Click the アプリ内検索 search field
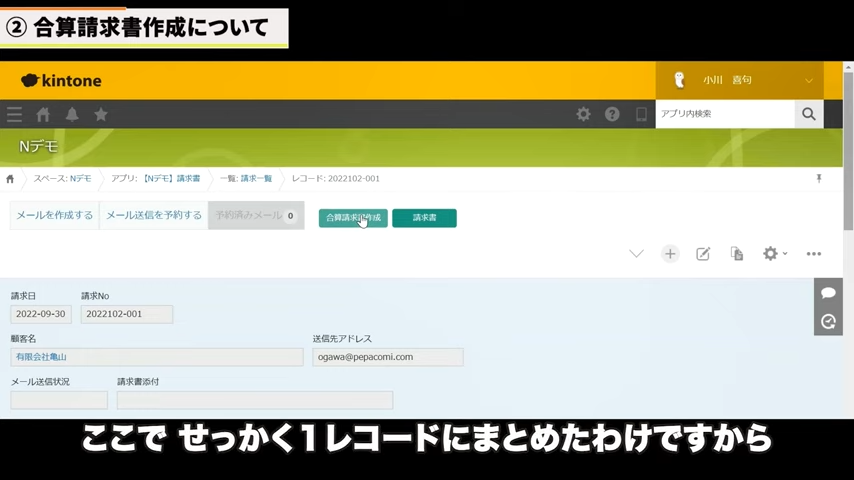The image size is (854, 480). tap(725, 114)
